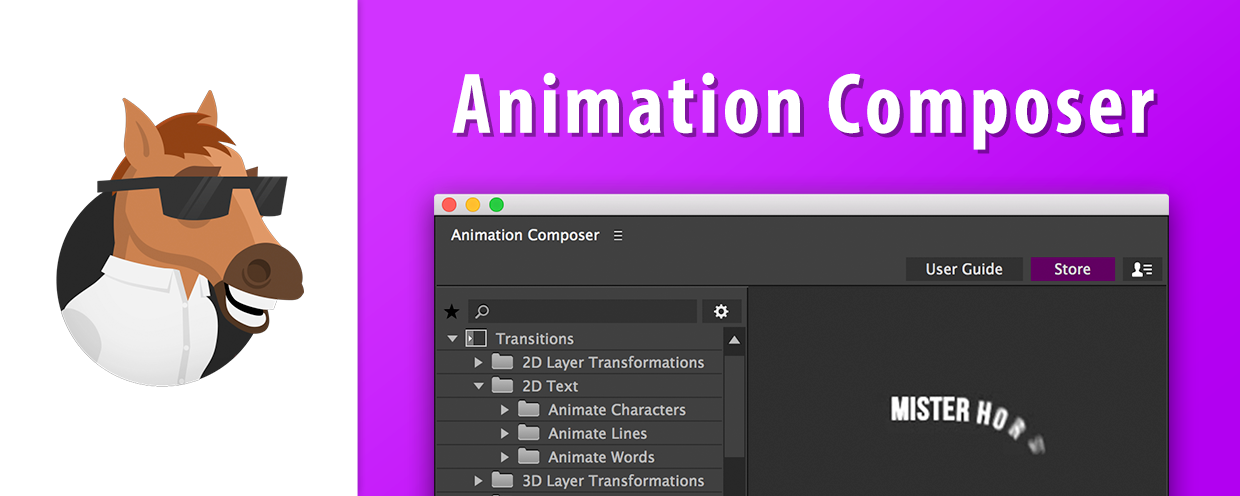Select the Transitions row
The width and height of the screenshot is (1240, 496).
click(x=580, y=339)
